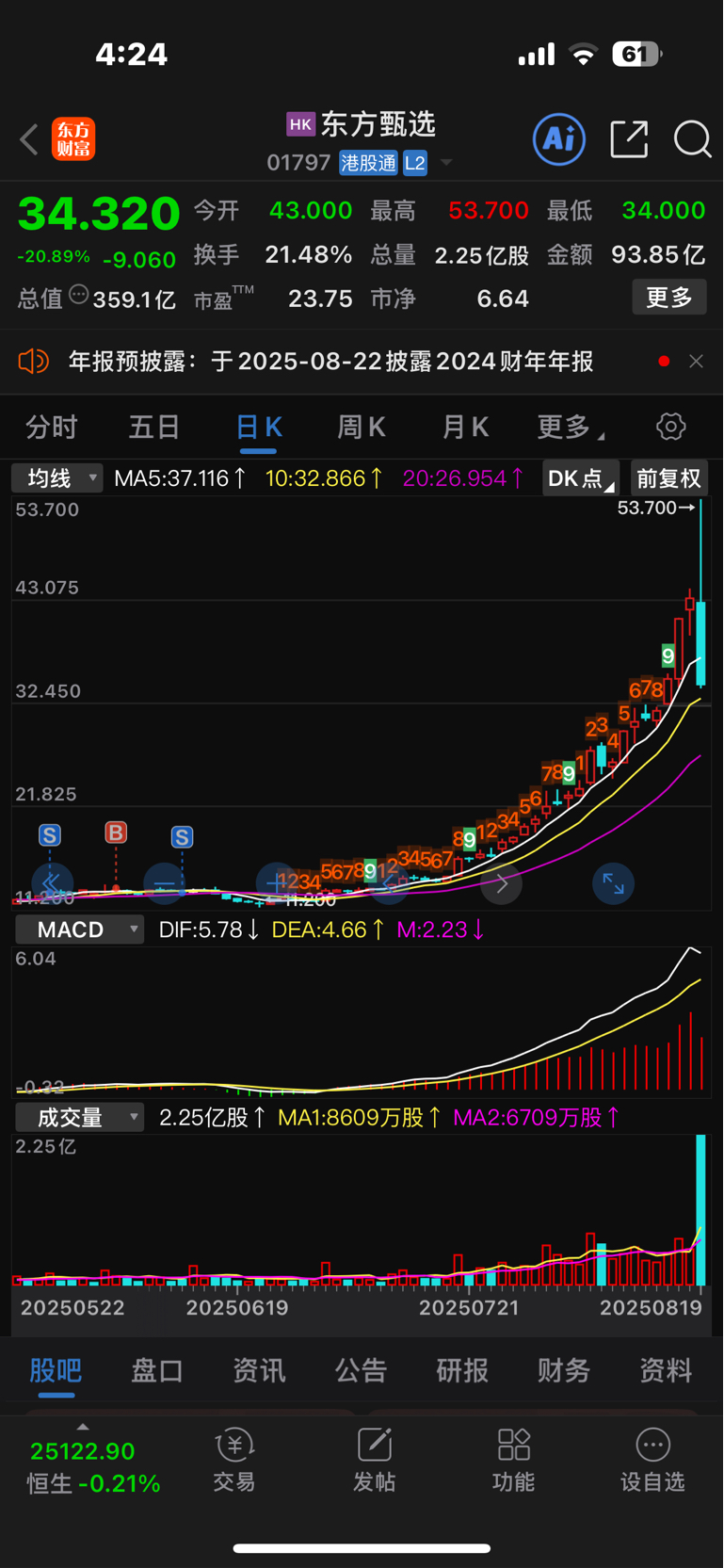Open the 公告 tab
724x1568 pixels.
[361, 1370]
